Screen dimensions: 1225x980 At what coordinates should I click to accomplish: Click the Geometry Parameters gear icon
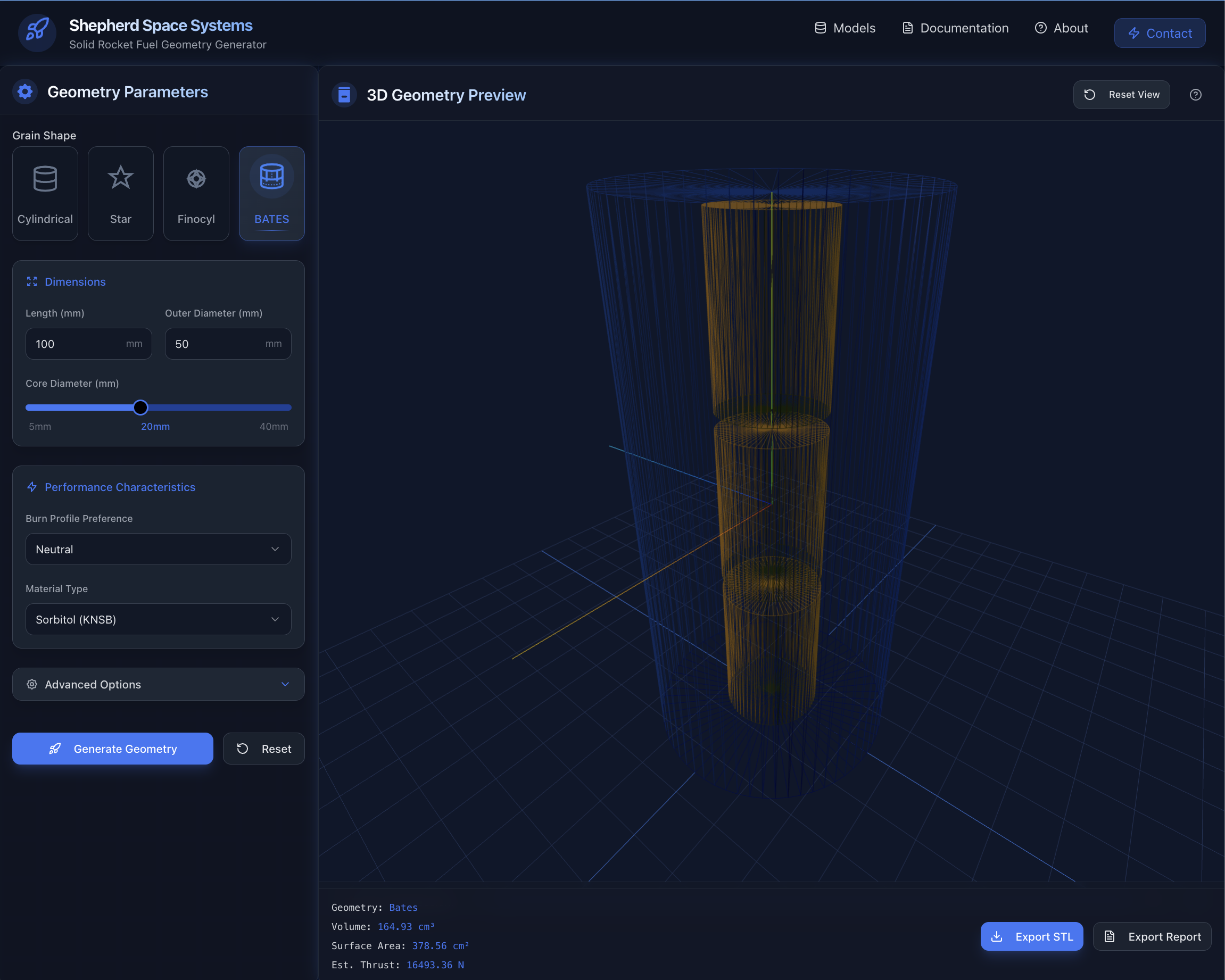(25, 92)
